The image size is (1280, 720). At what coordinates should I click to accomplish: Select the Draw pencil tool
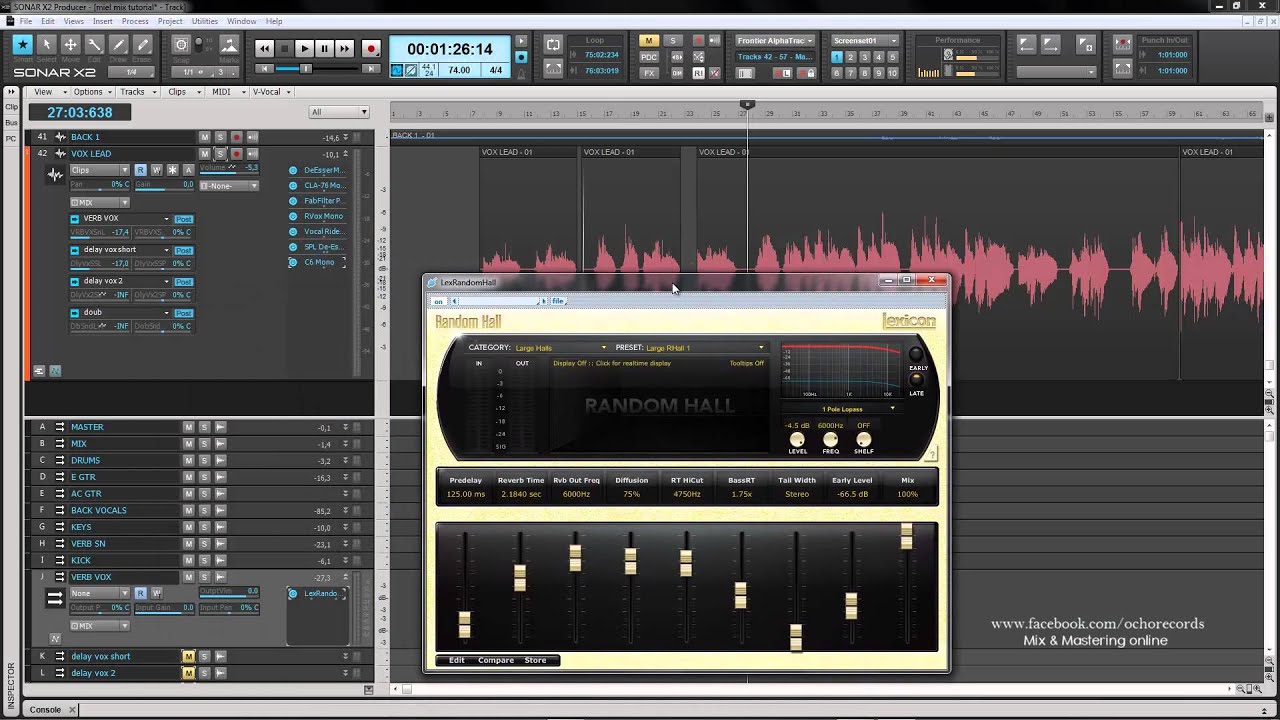[x=118, y=45]
